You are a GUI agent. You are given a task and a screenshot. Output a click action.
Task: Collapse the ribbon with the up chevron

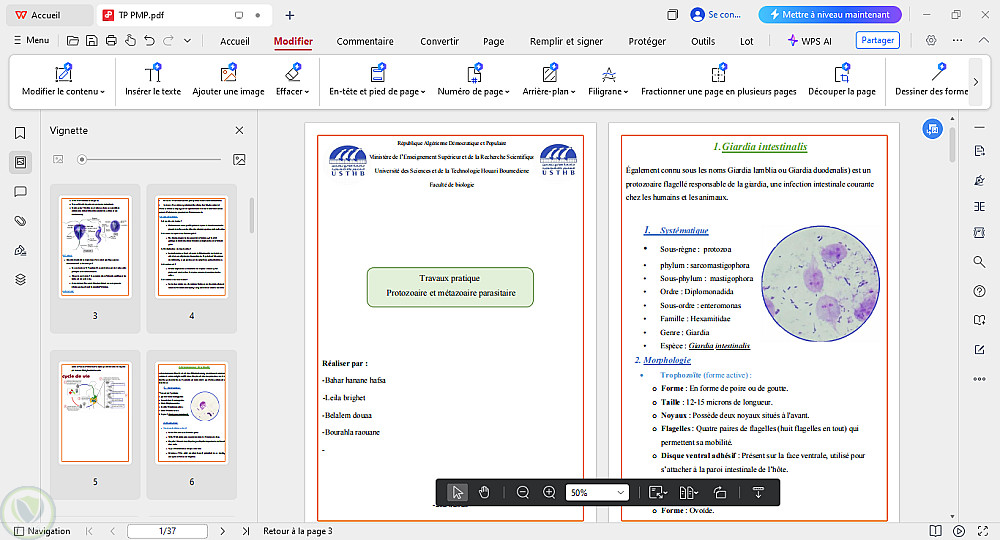coord(983,40)
